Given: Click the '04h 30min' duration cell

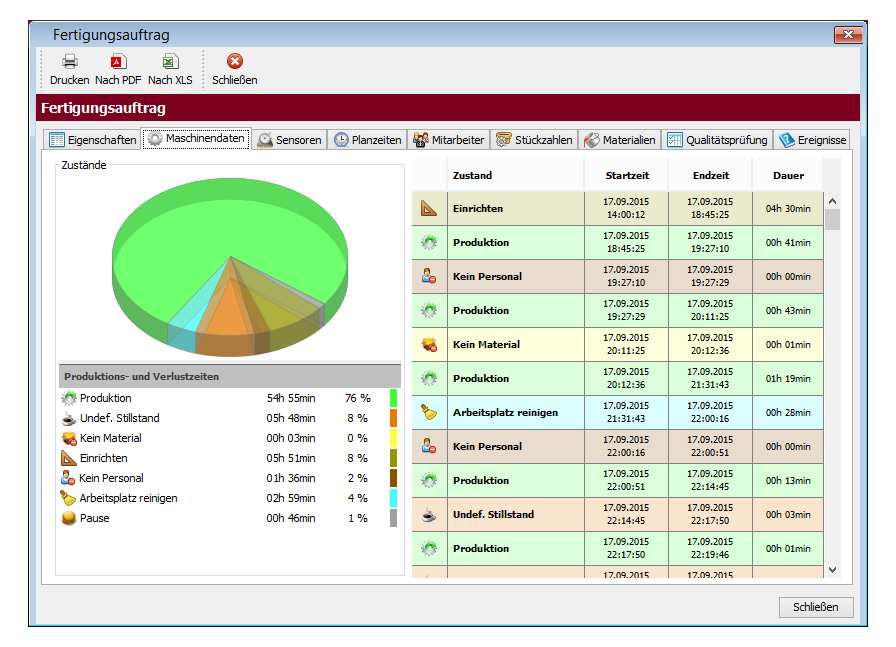Looking at the screenshot, I should 788,209.
